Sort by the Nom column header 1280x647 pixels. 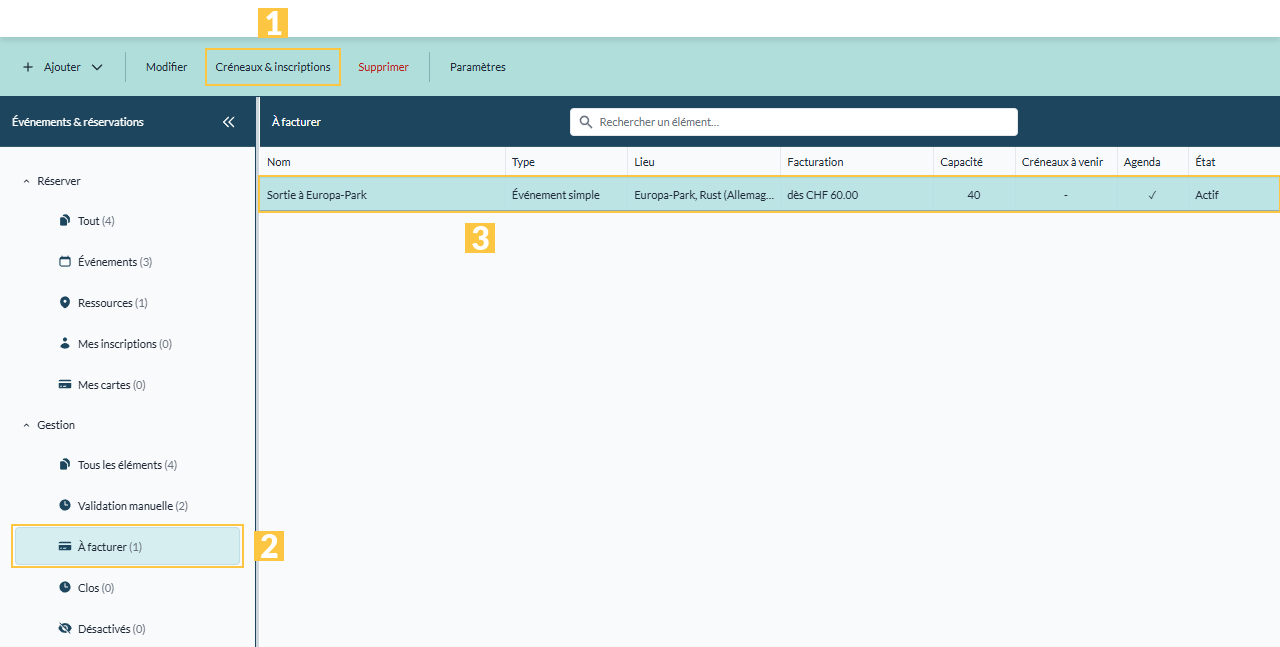pos(279,162)
